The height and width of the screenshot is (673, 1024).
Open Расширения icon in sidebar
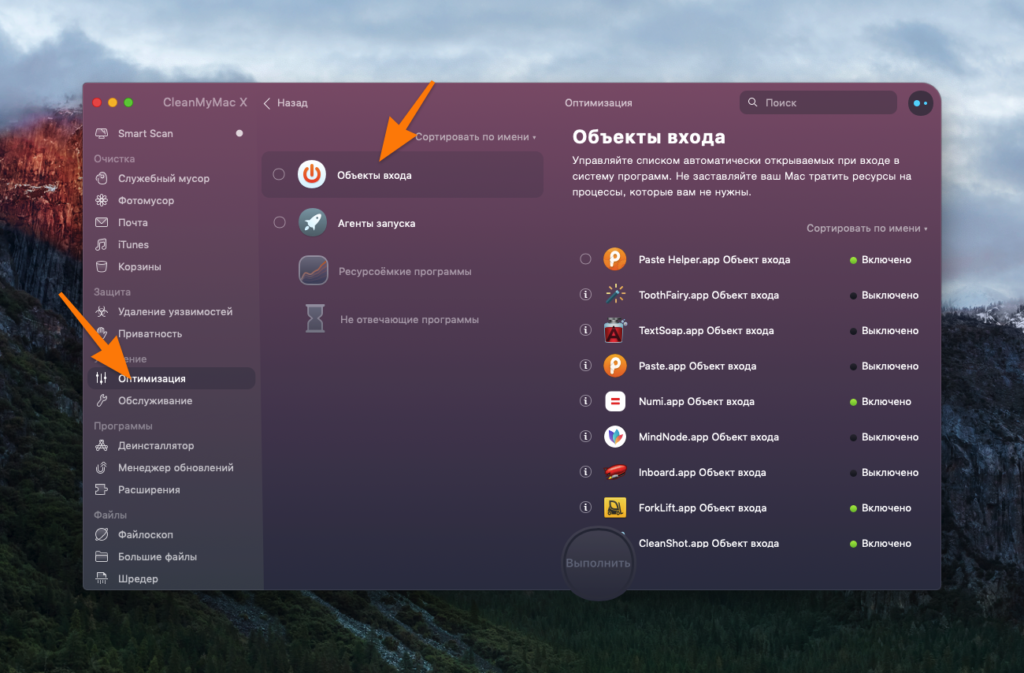(x=102, y=490)
